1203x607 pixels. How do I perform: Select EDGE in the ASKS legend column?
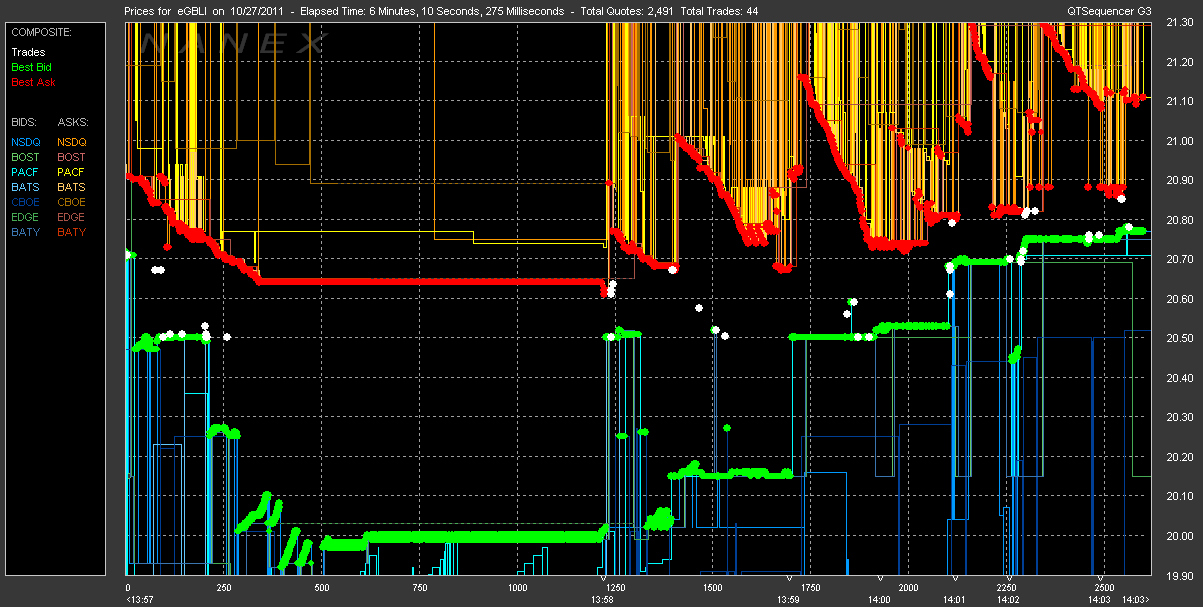(72, 217)
